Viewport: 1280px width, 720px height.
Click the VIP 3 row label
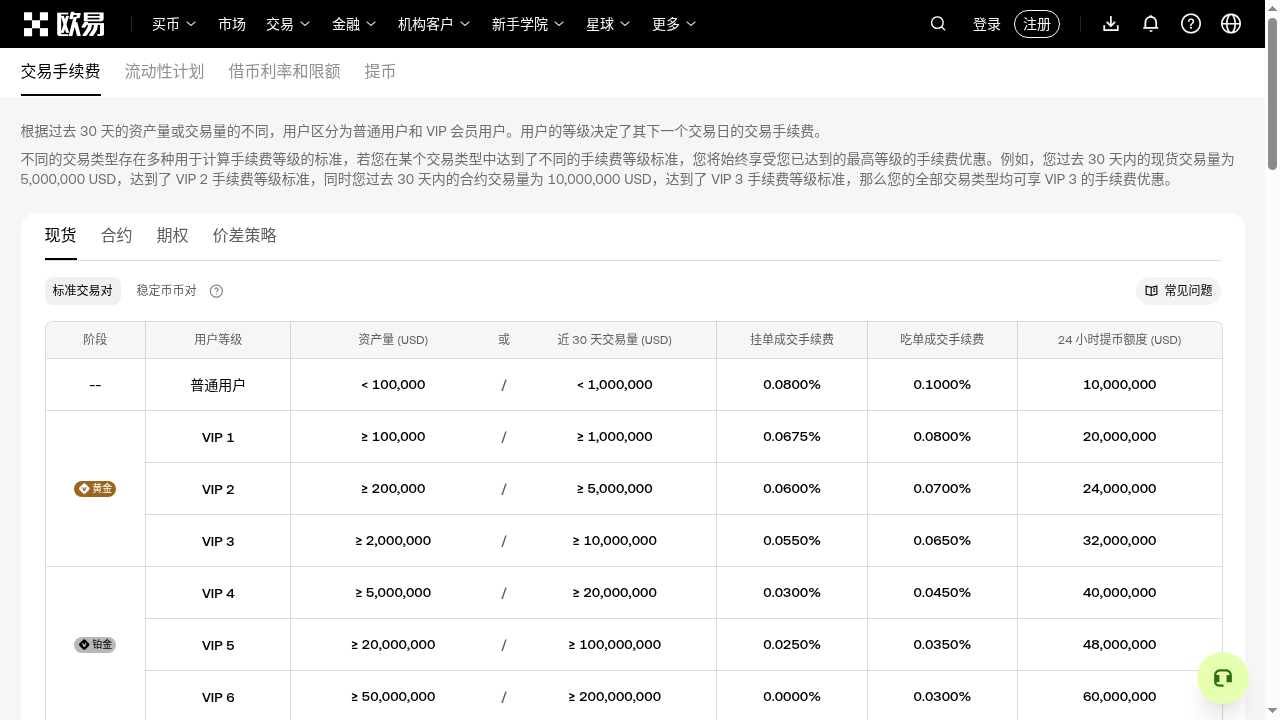tap(218, 541)
